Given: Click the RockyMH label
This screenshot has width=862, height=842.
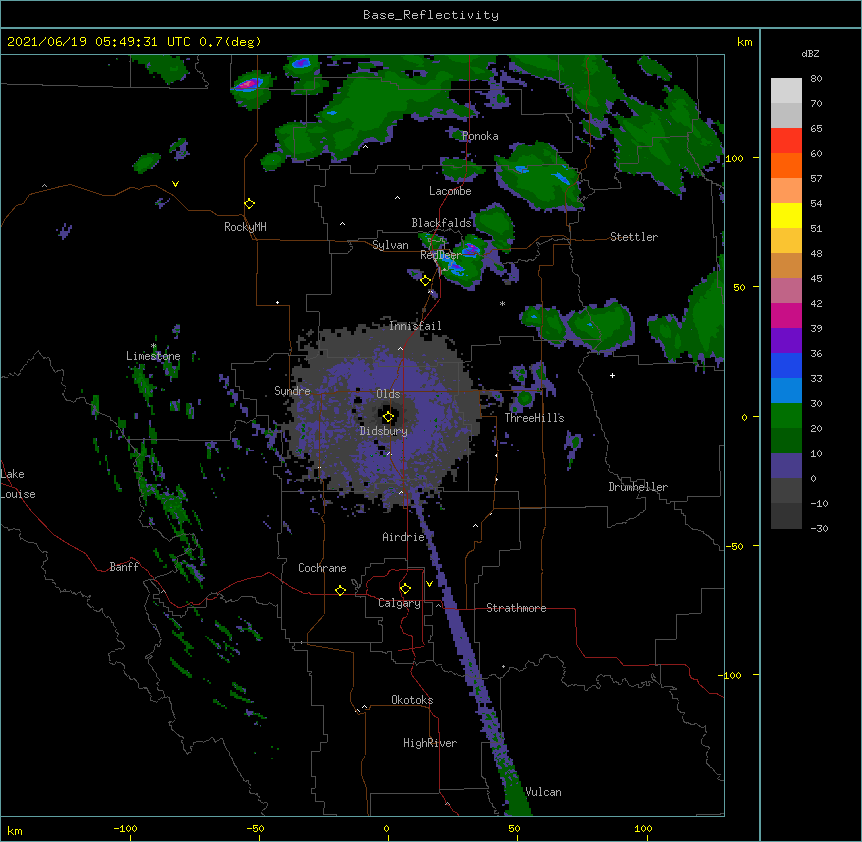Looking at the screenshot, I should click(245, 227).
